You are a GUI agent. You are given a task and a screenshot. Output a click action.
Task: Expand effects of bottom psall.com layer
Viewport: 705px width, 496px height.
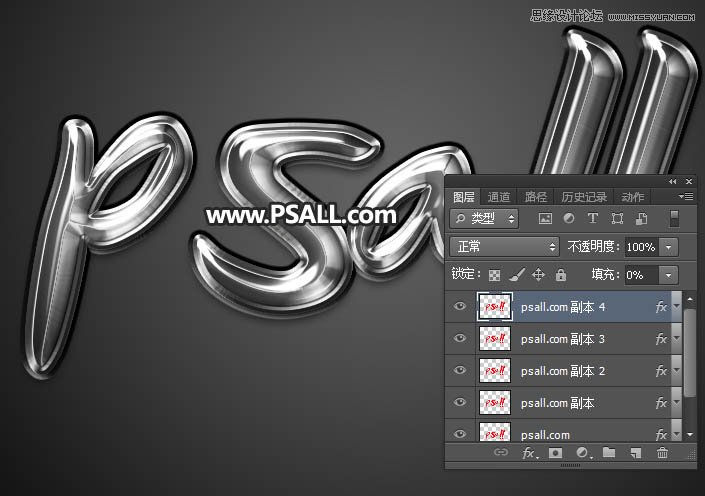coord(676,433)
